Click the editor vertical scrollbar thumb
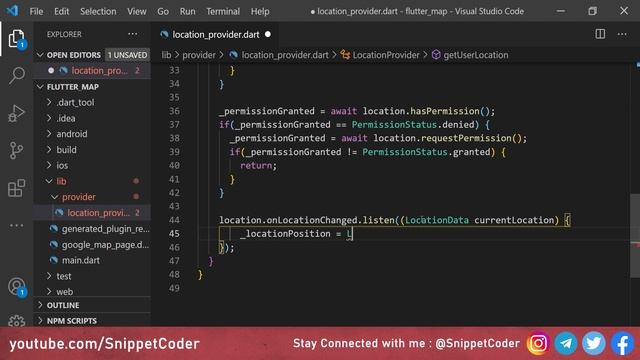This screenshot has width=640, height=360. tap(635, 236)
